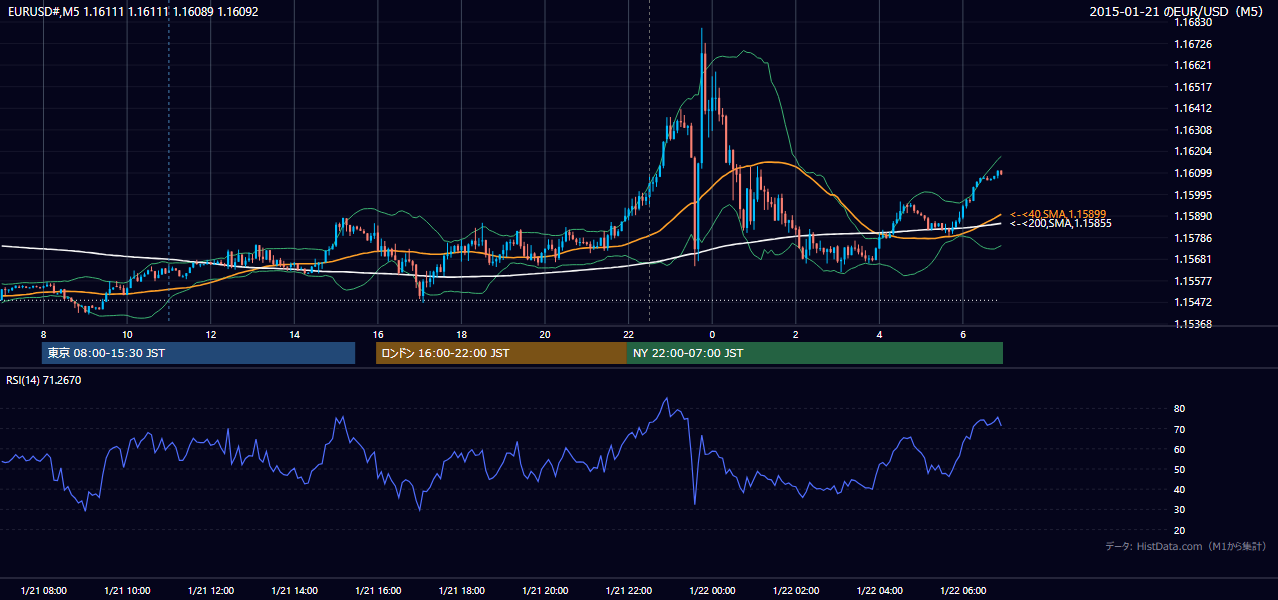
Task: Click hour tick 16 under the price chart
Action: point(377,334)
